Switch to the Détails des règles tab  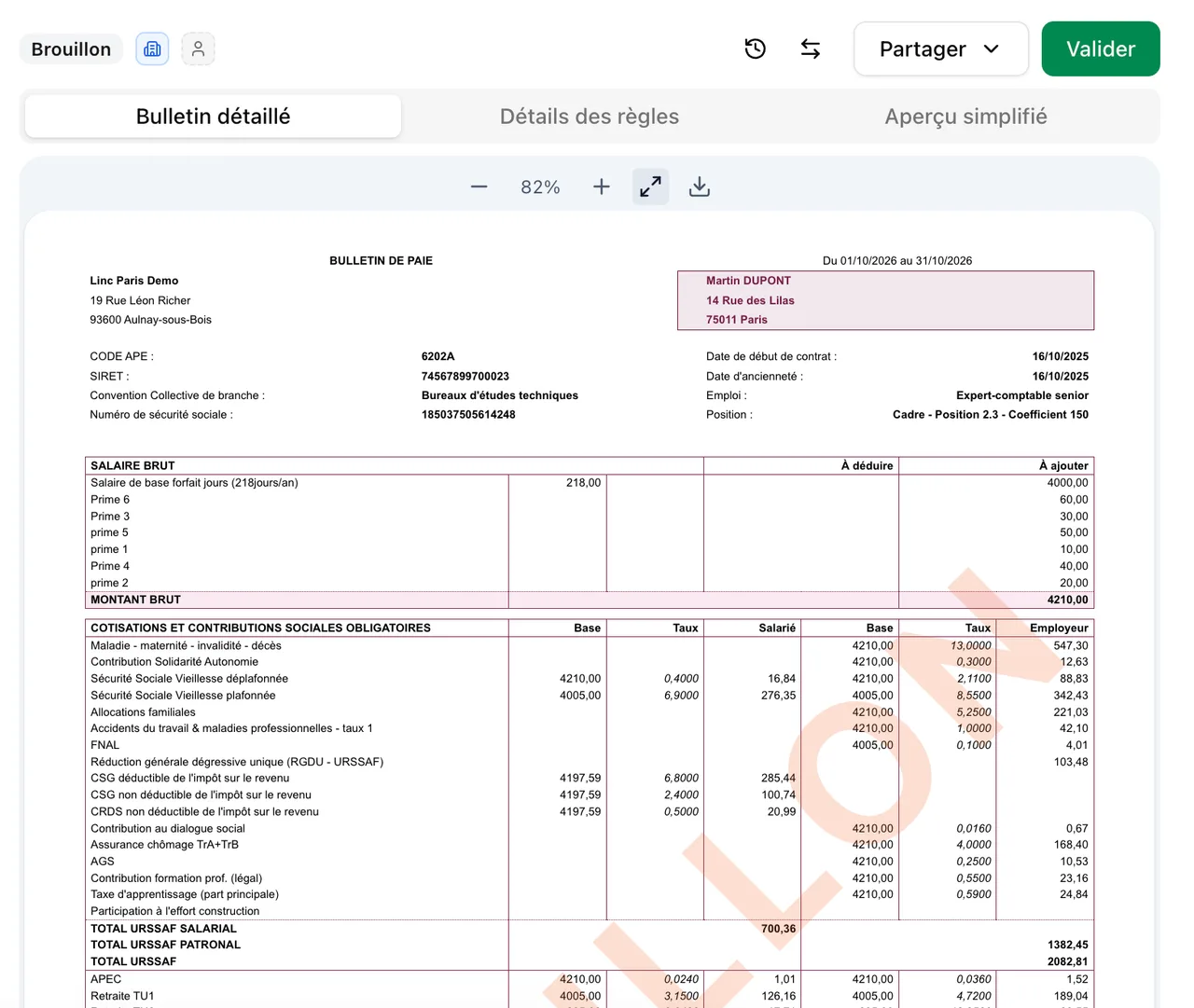click(x=590, y=117)
